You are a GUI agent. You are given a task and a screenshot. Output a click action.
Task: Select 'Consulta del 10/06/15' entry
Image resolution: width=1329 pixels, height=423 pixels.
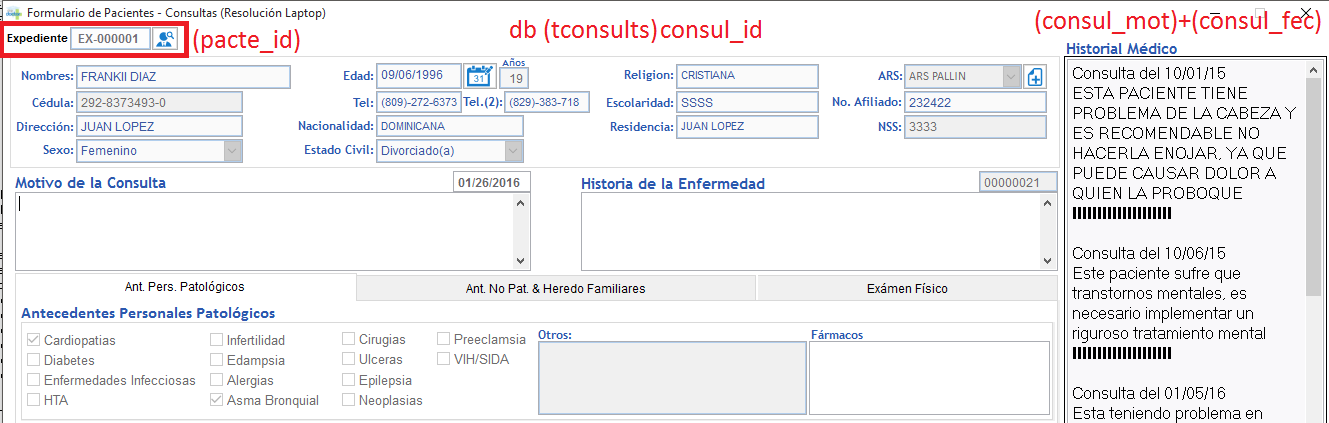[x=1148, y=252]
